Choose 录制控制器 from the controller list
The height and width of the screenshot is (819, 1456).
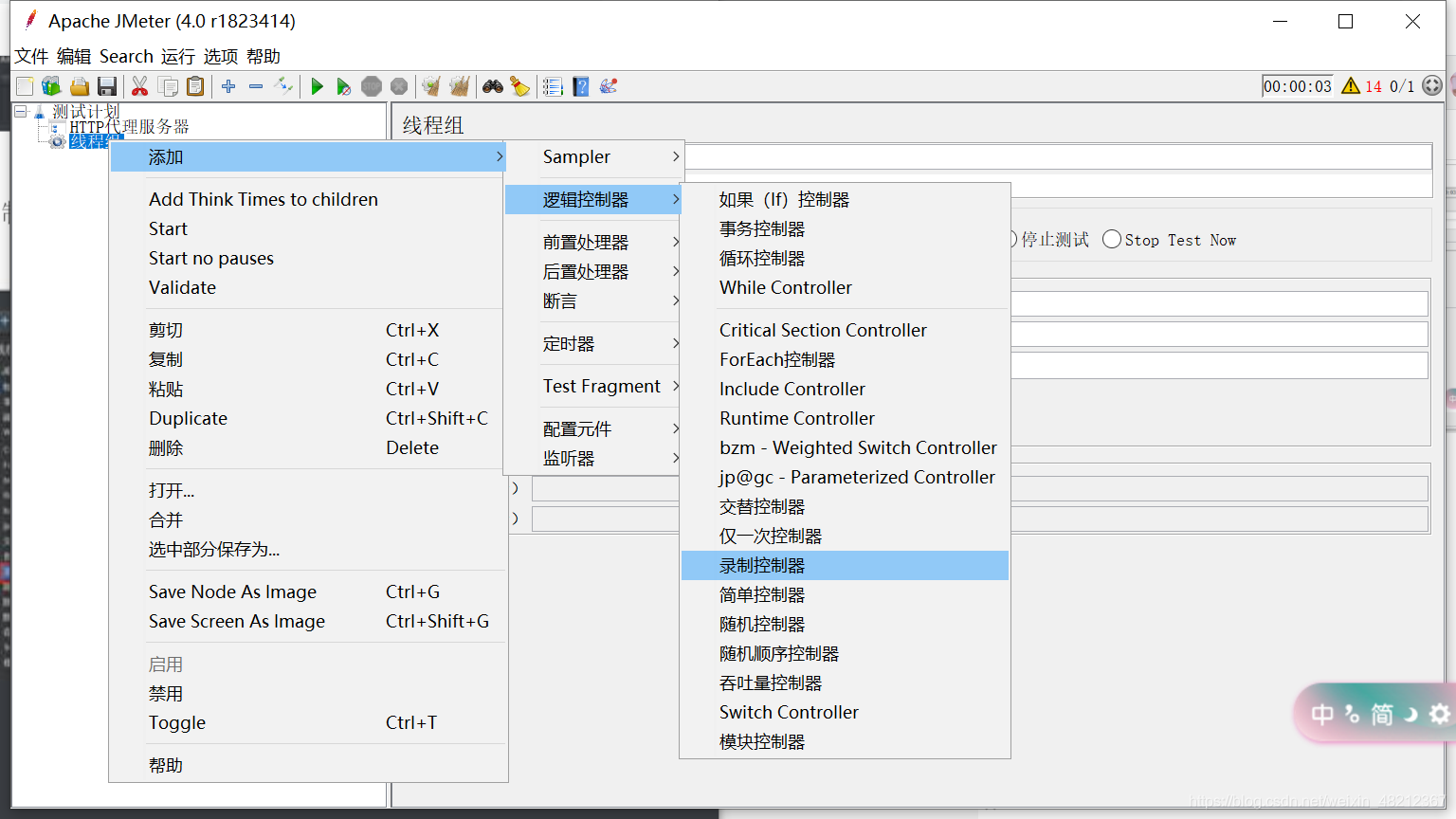click(x=845, y=565)
